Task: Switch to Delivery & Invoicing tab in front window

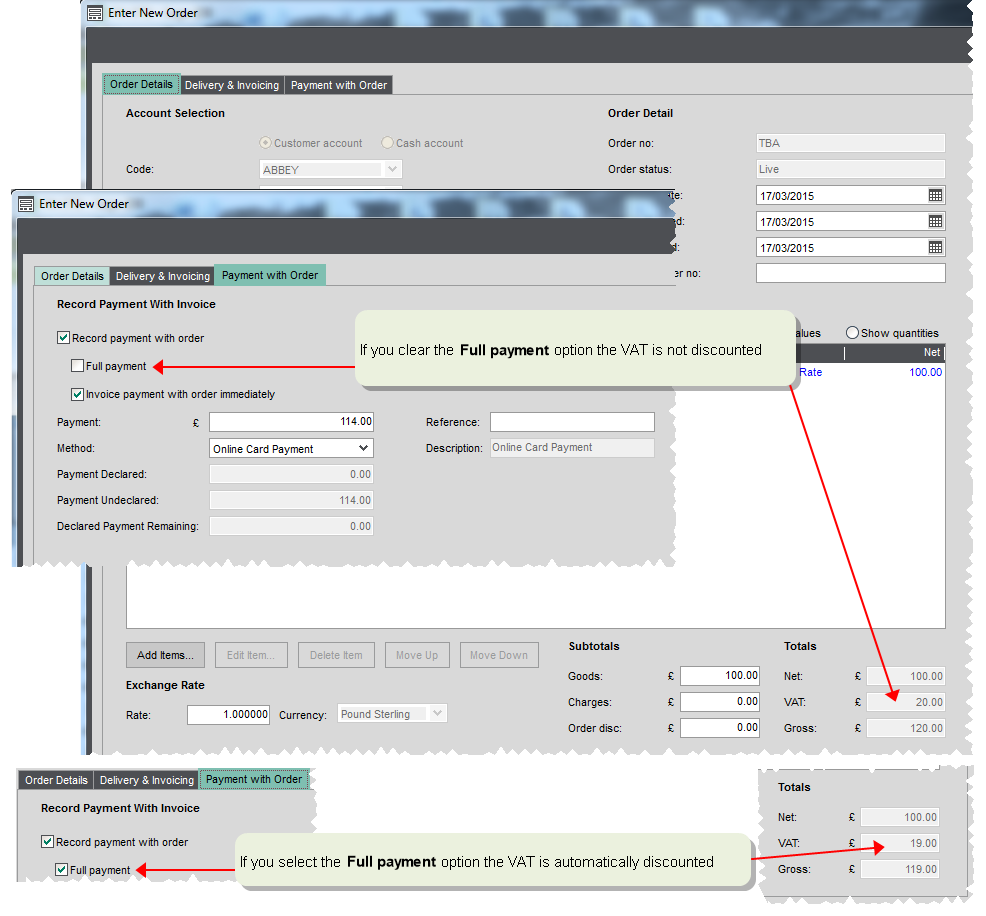Action: point(161,276)
